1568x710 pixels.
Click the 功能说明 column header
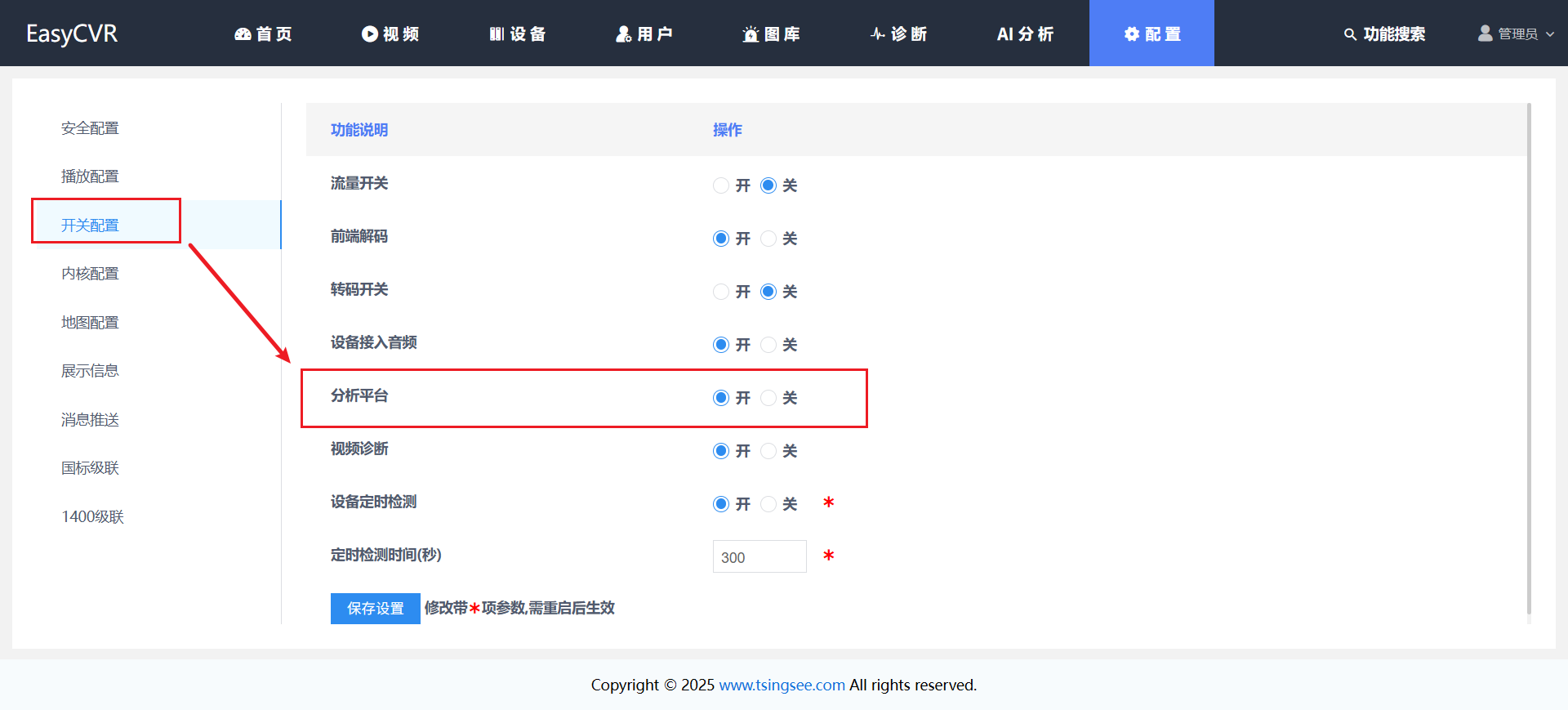(x=359, y=130)
